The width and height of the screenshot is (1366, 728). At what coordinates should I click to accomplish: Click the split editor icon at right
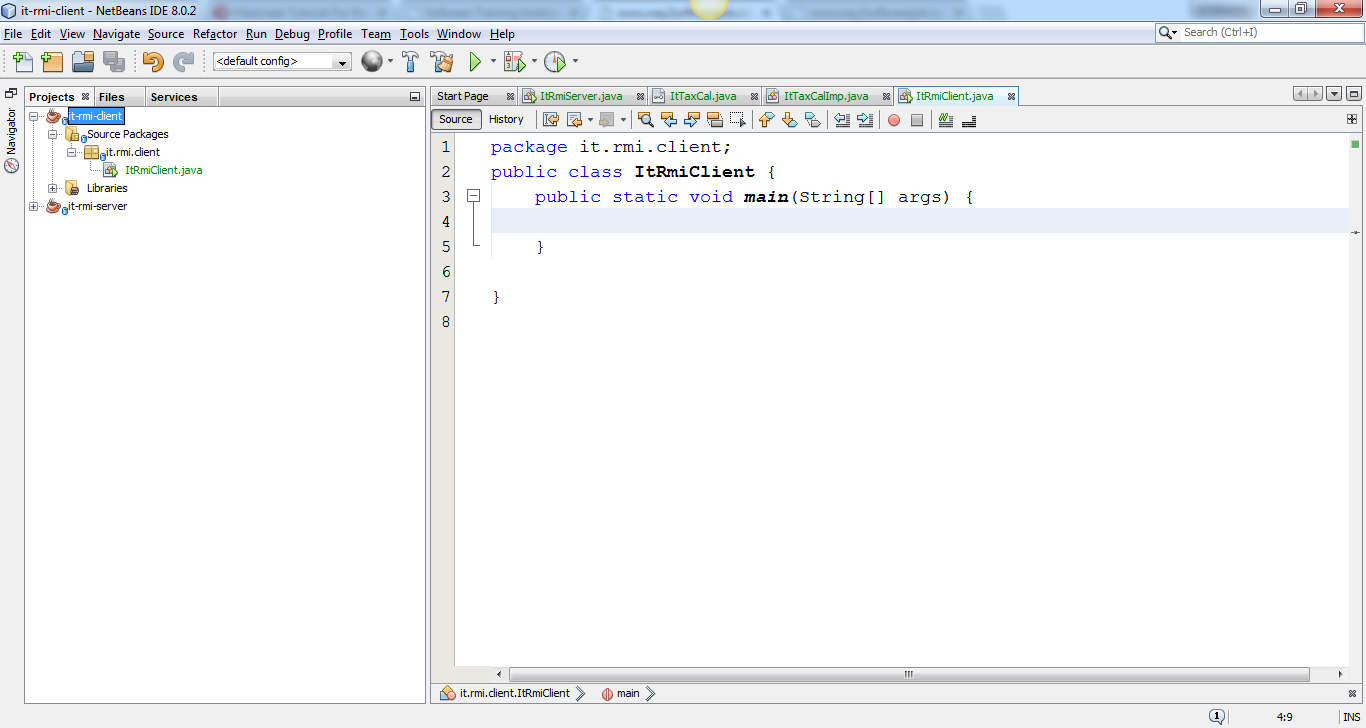pos(1352,119)
